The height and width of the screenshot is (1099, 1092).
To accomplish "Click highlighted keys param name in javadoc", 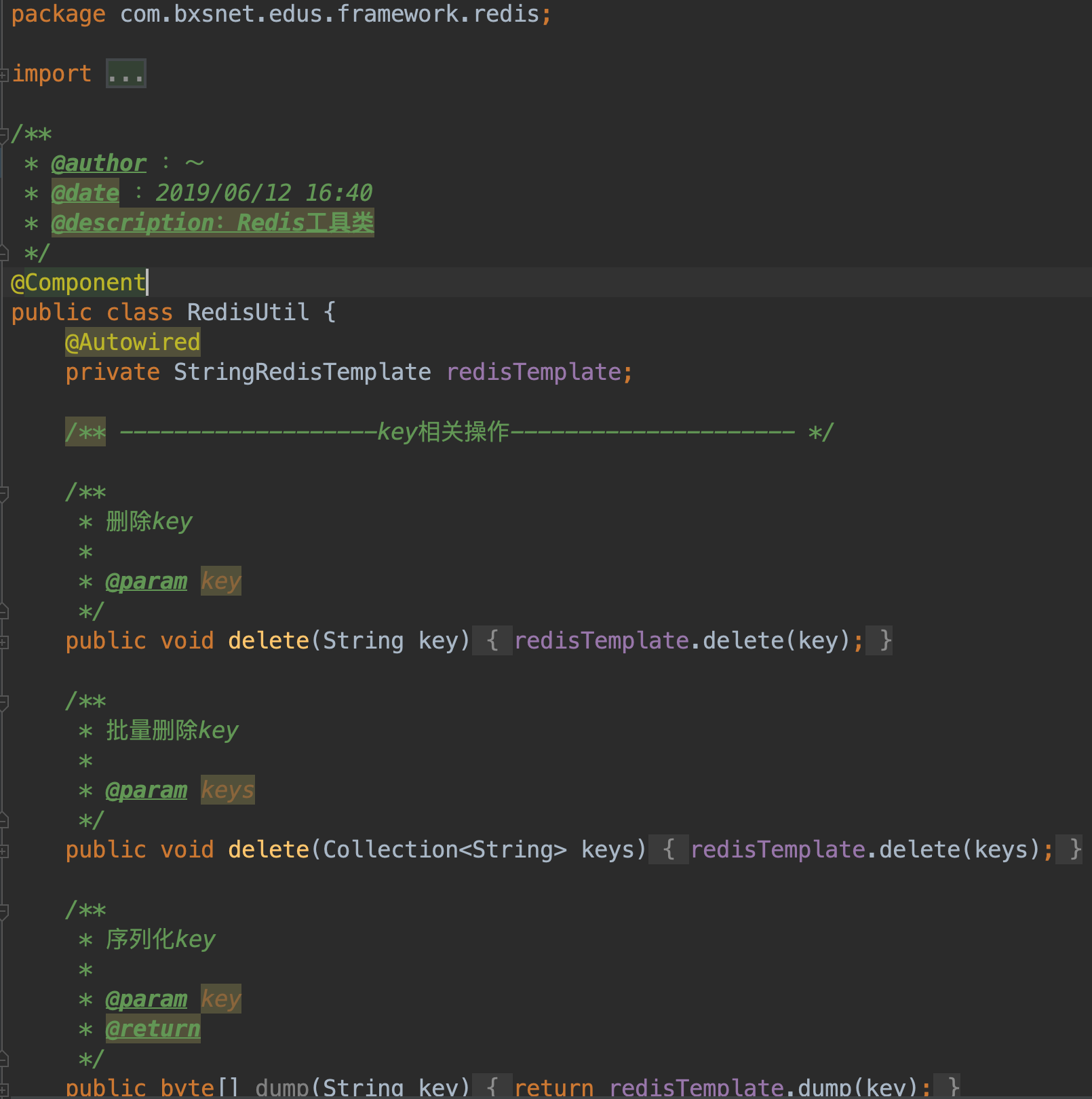I will click(228, 790).
